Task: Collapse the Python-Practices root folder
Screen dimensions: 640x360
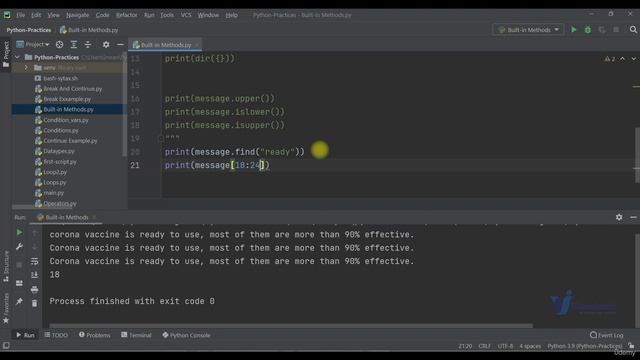Action: [18, 58]
